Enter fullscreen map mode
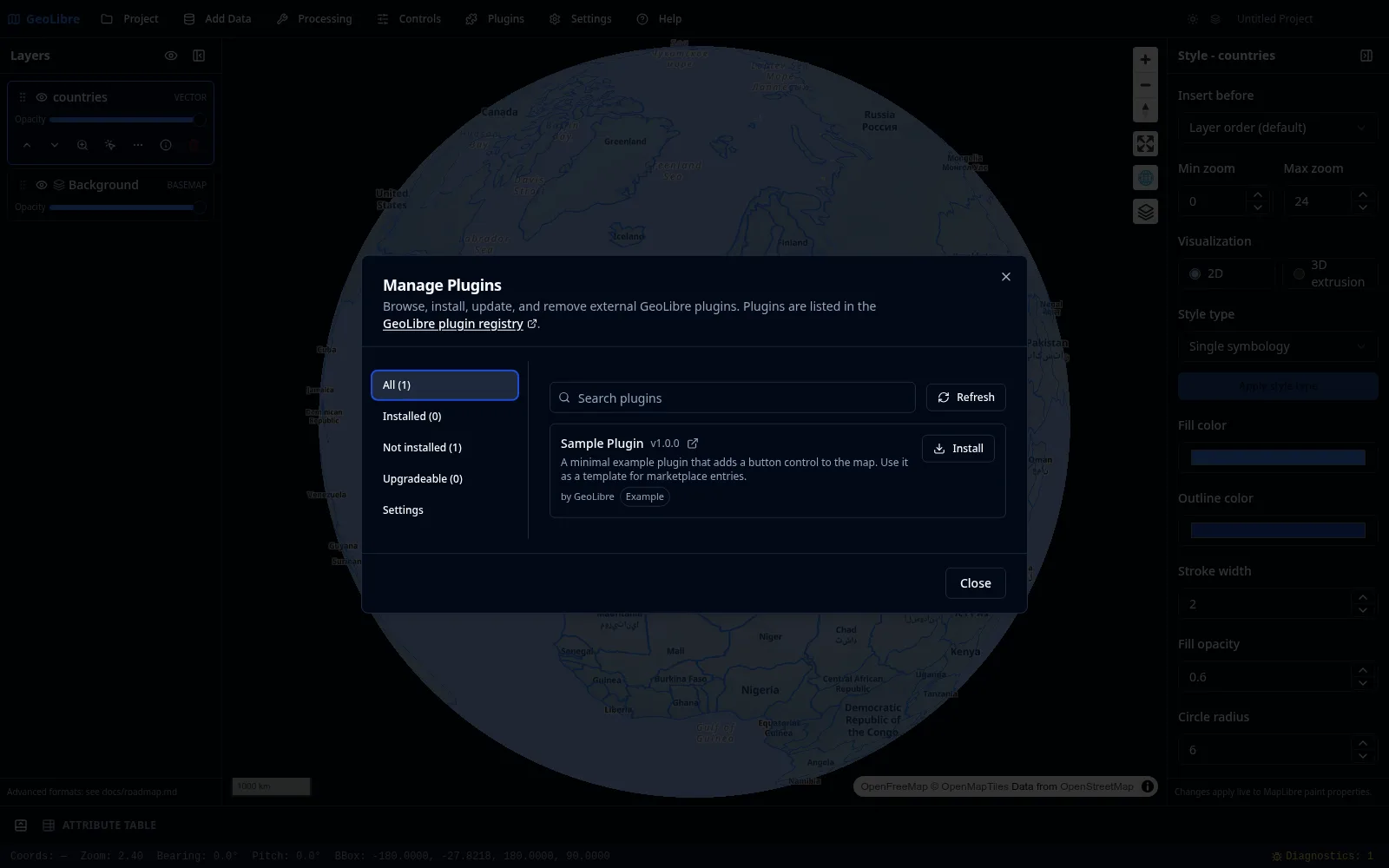Screen dimensions: 1389x868 [1146, 144]
